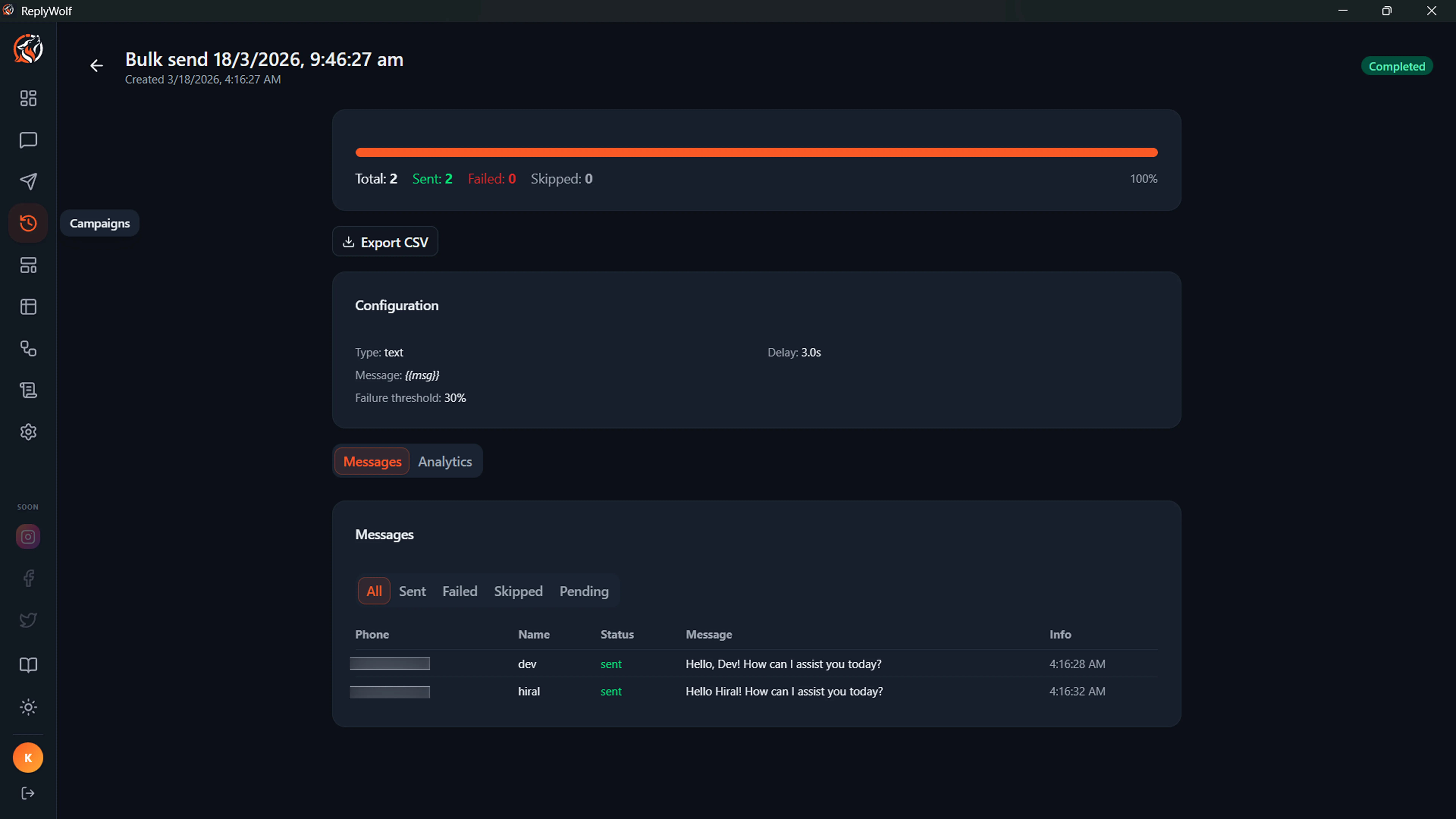Click 'Failure threshold: 30%' value
This screenshot has height=819, width=1456.
pos(410,398)
